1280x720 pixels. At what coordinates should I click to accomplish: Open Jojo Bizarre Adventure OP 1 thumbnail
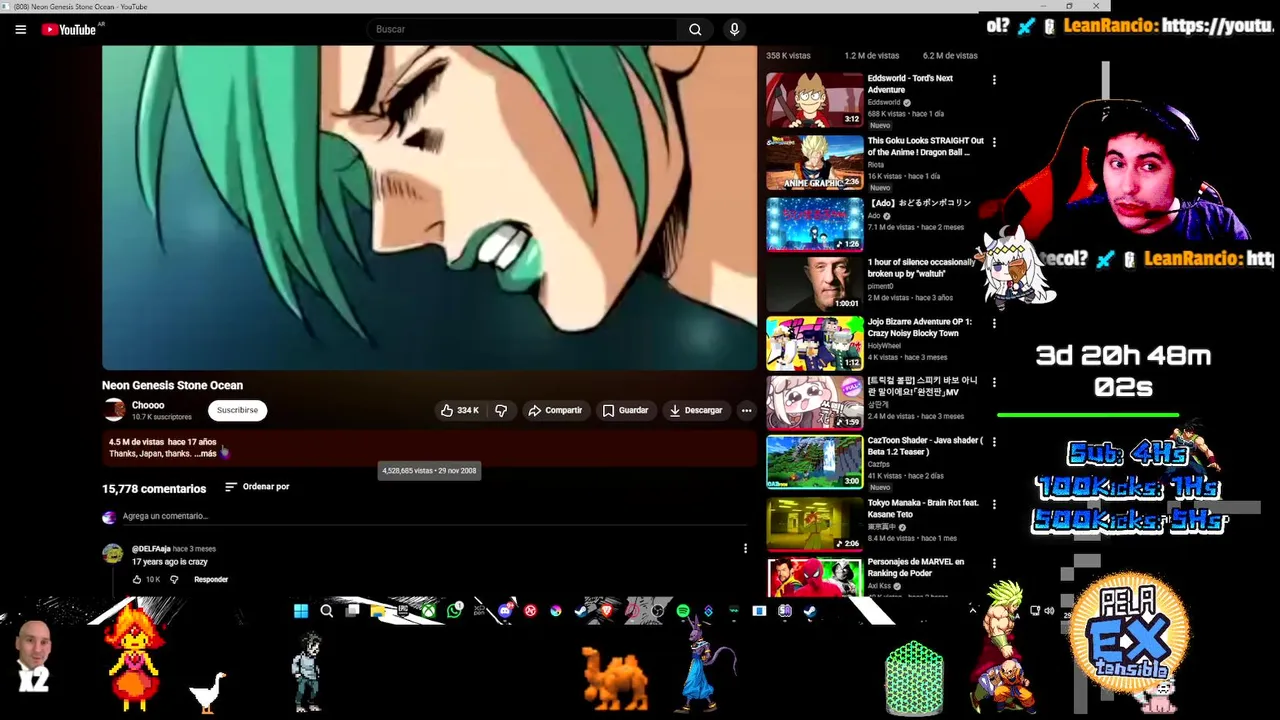coord(815,343)
